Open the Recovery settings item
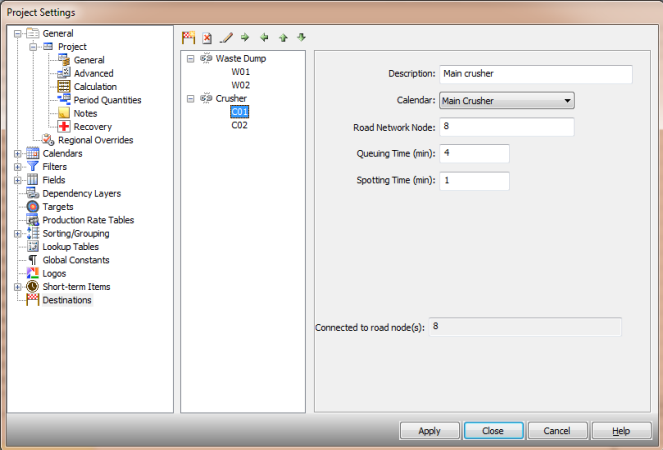The image size is (663, 450). (x=92, y=127)
